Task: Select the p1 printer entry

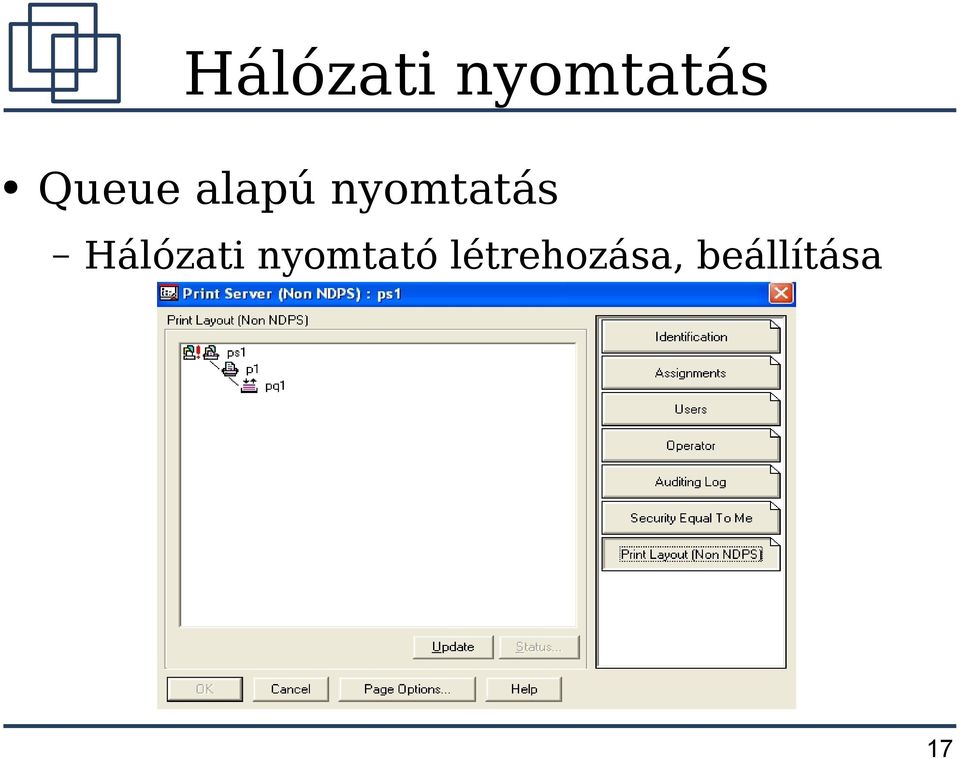Action: (252, 369)
